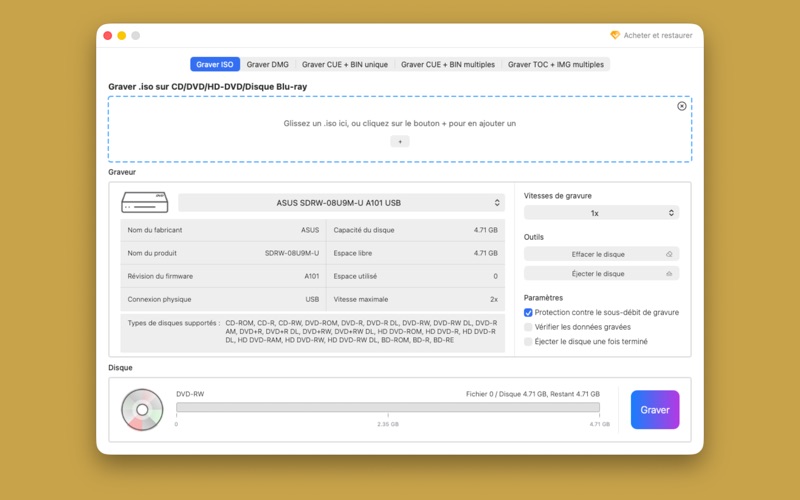
Task: Click the Nom du fabricant ASUS row
Action: (223, 230)
